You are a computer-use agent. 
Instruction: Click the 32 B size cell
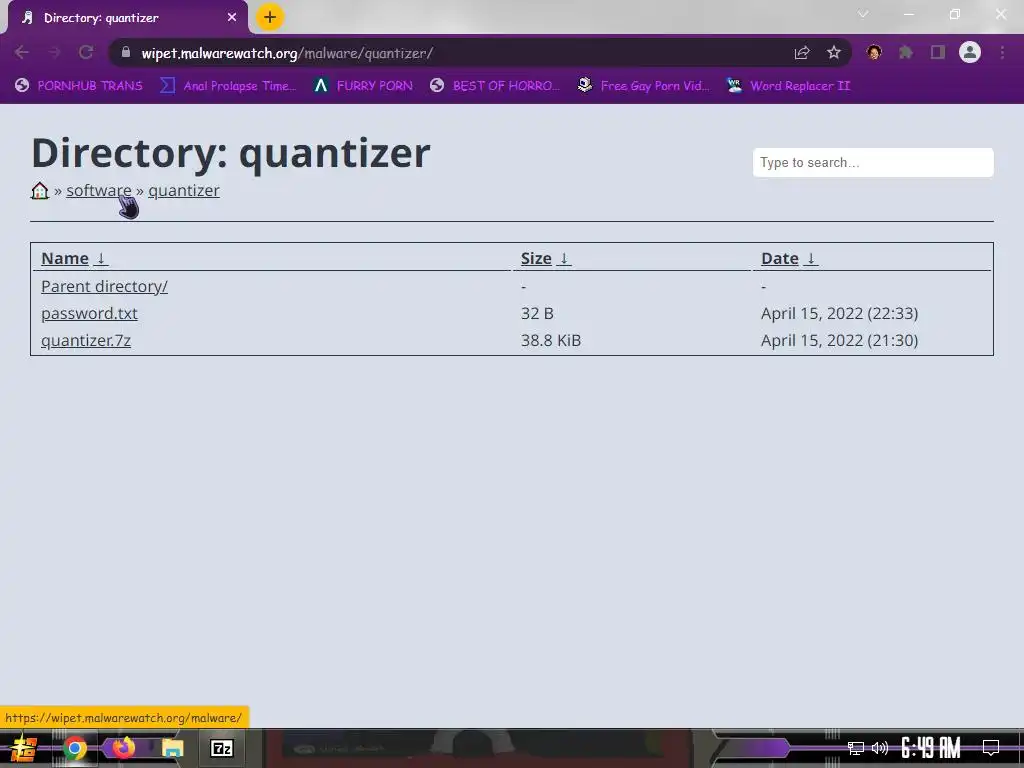click(537, 313)
